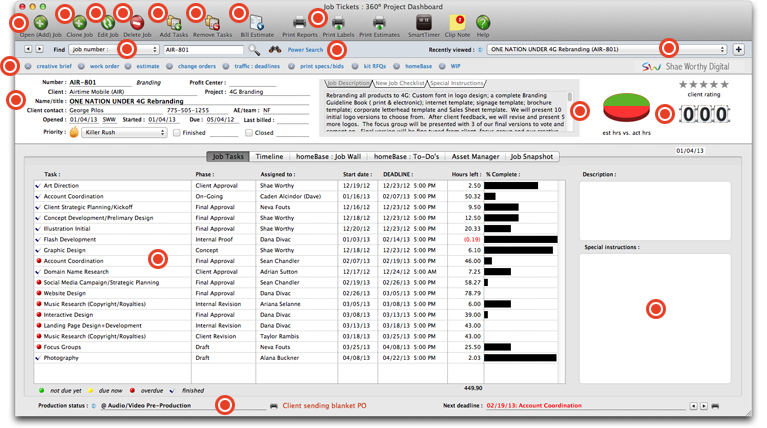Click the Open (Add) Job icon

coord(41,21)
